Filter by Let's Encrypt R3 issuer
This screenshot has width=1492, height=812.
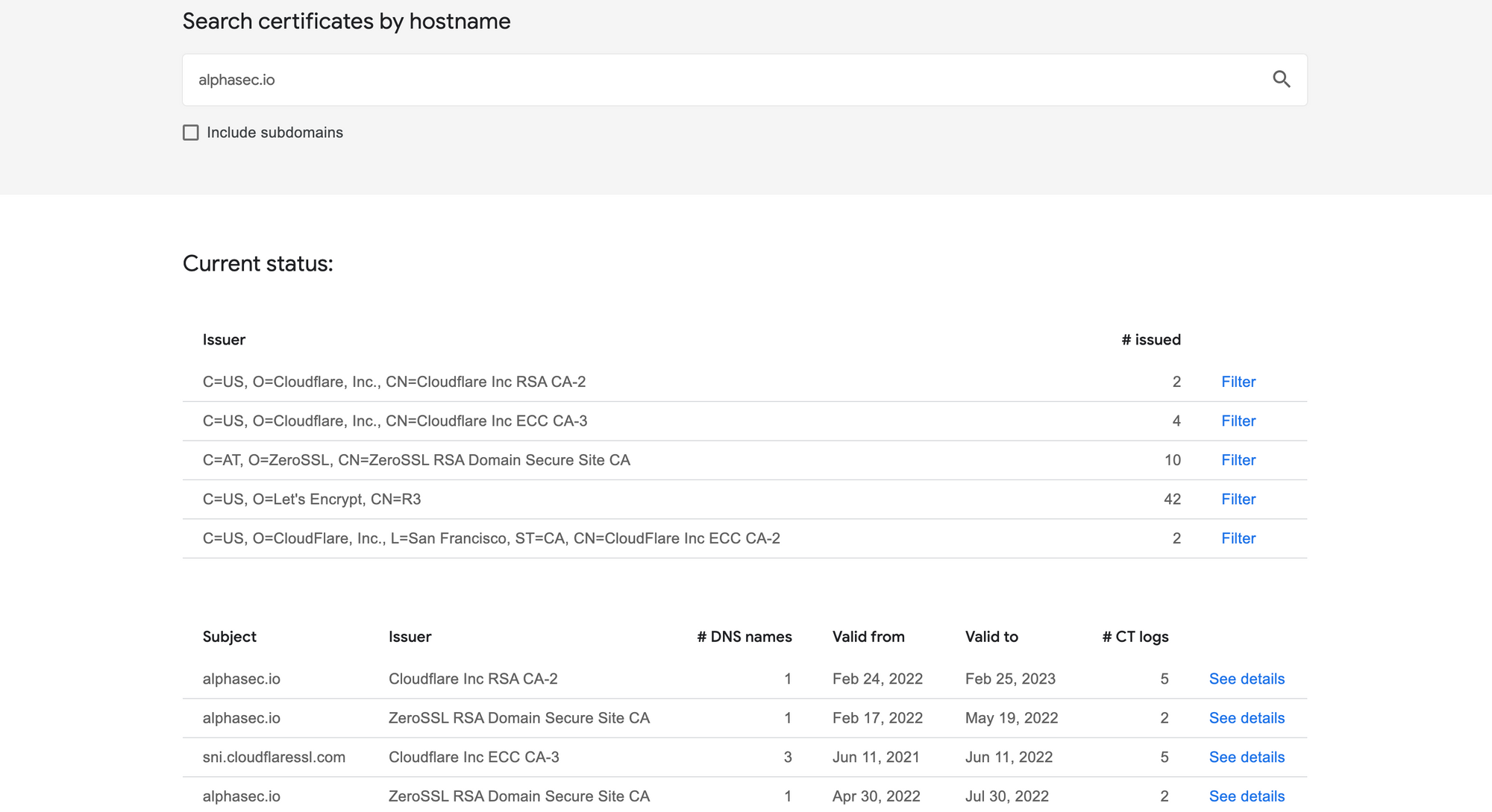click(x=1238, y=500)
